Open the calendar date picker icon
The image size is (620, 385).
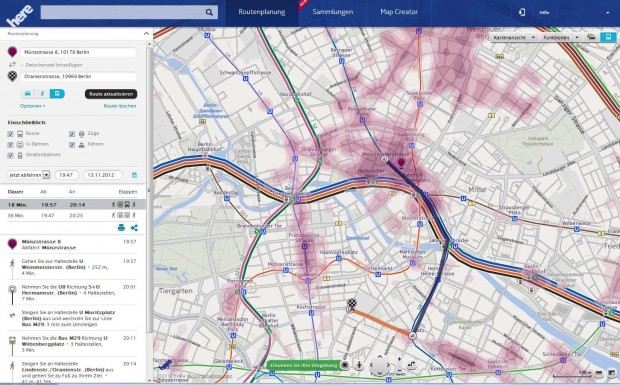[134, 175]
